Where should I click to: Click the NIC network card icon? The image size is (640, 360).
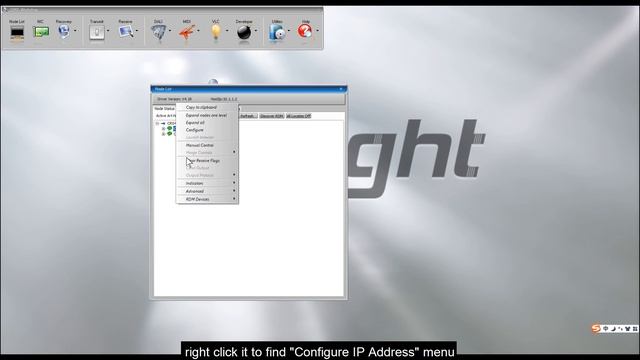coord(41,32)
